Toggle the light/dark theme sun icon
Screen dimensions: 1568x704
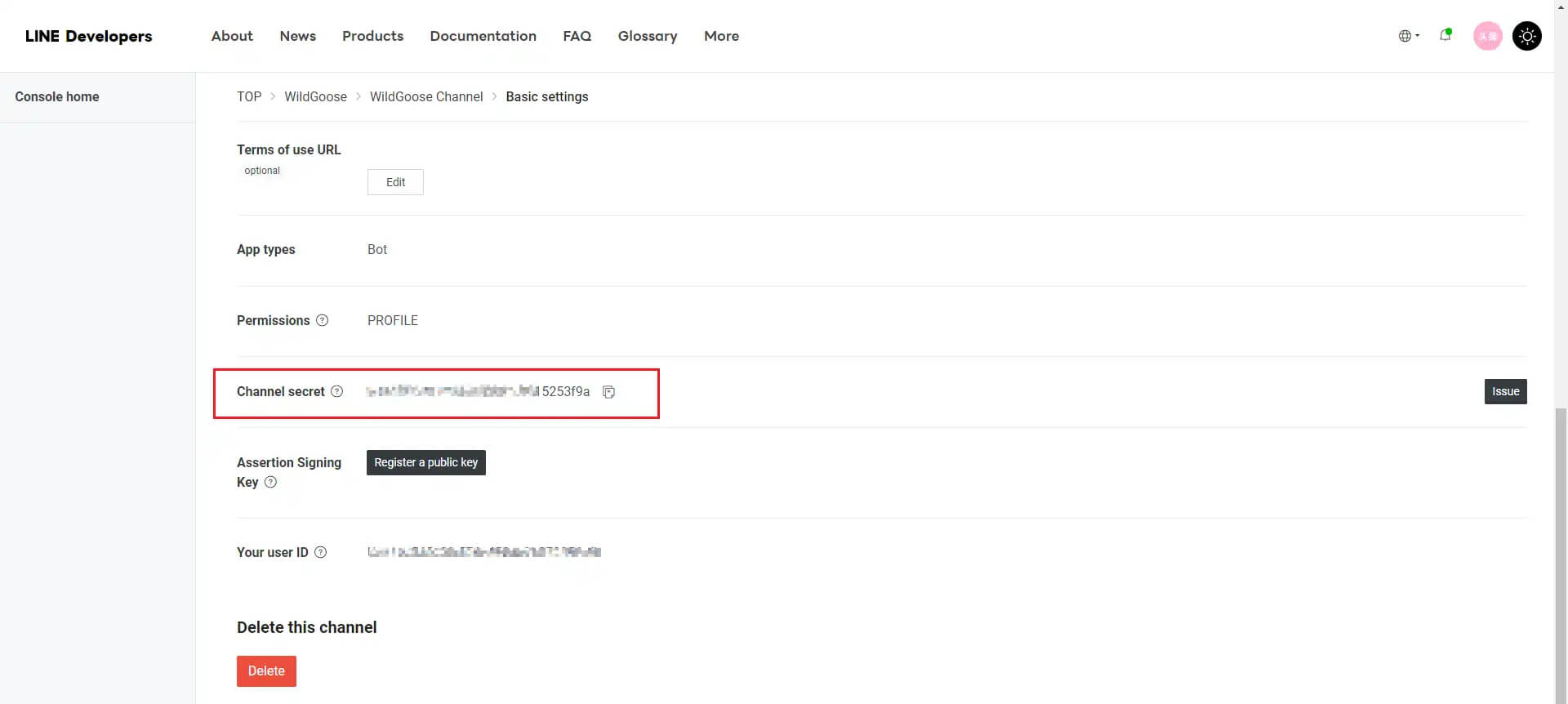1526,36
